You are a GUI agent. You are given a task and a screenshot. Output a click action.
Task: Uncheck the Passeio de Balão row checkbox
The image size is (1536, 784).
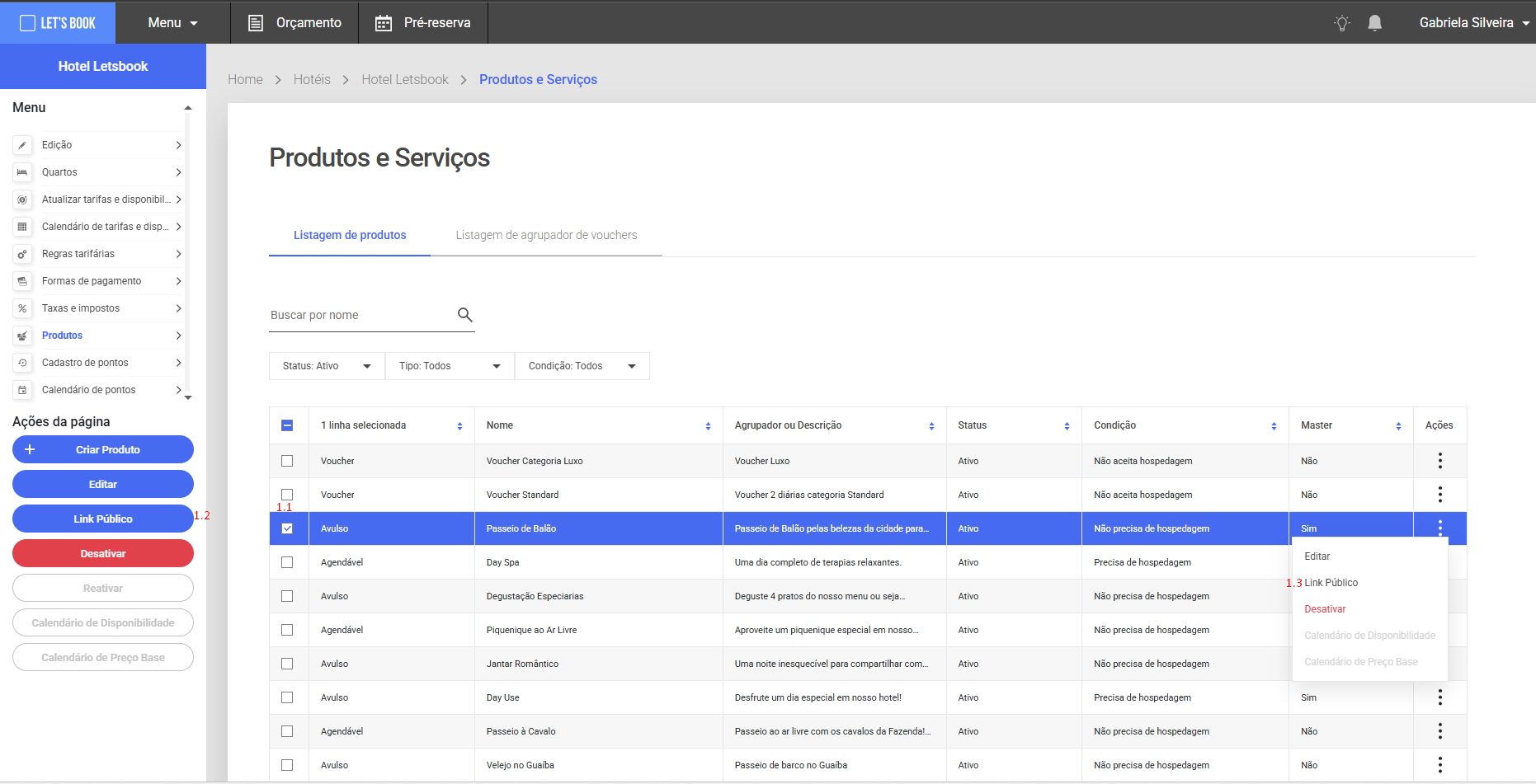click(287, 528)
